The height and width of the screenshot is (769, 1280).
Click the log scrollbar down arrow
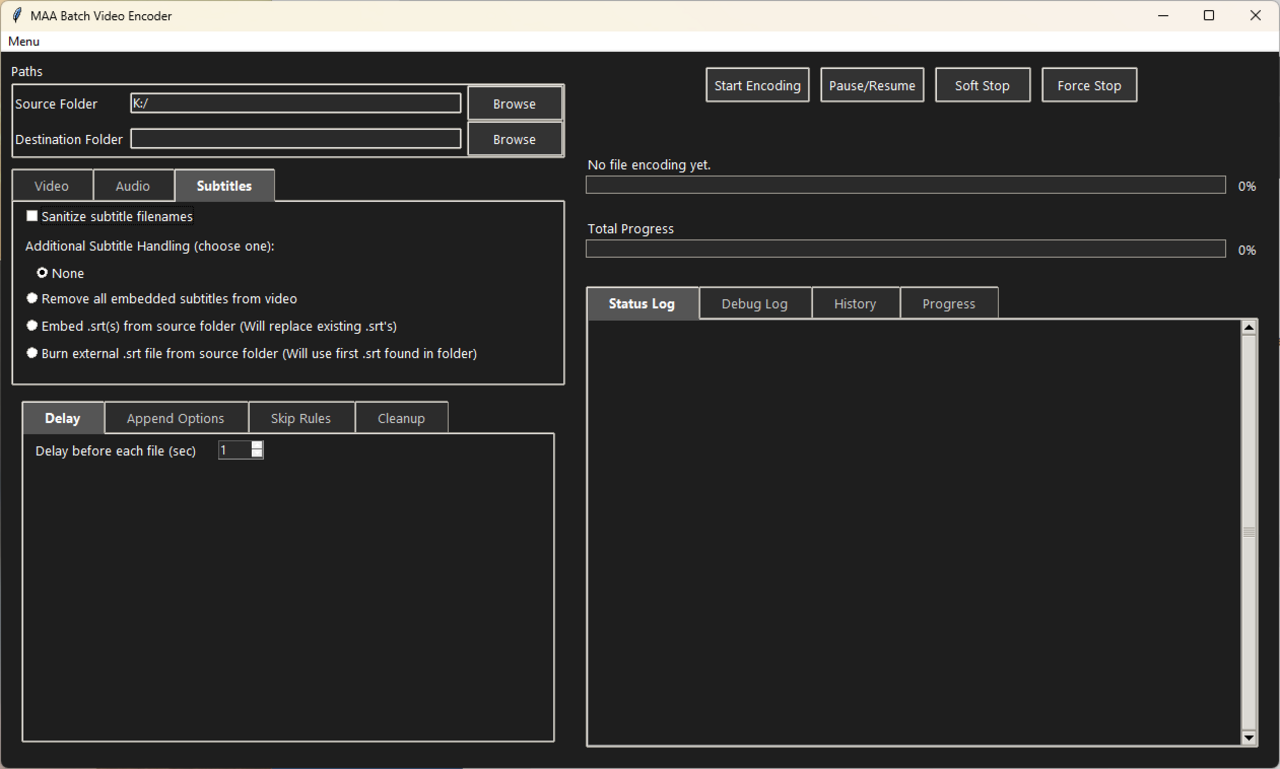click(x=1248, y=738)
